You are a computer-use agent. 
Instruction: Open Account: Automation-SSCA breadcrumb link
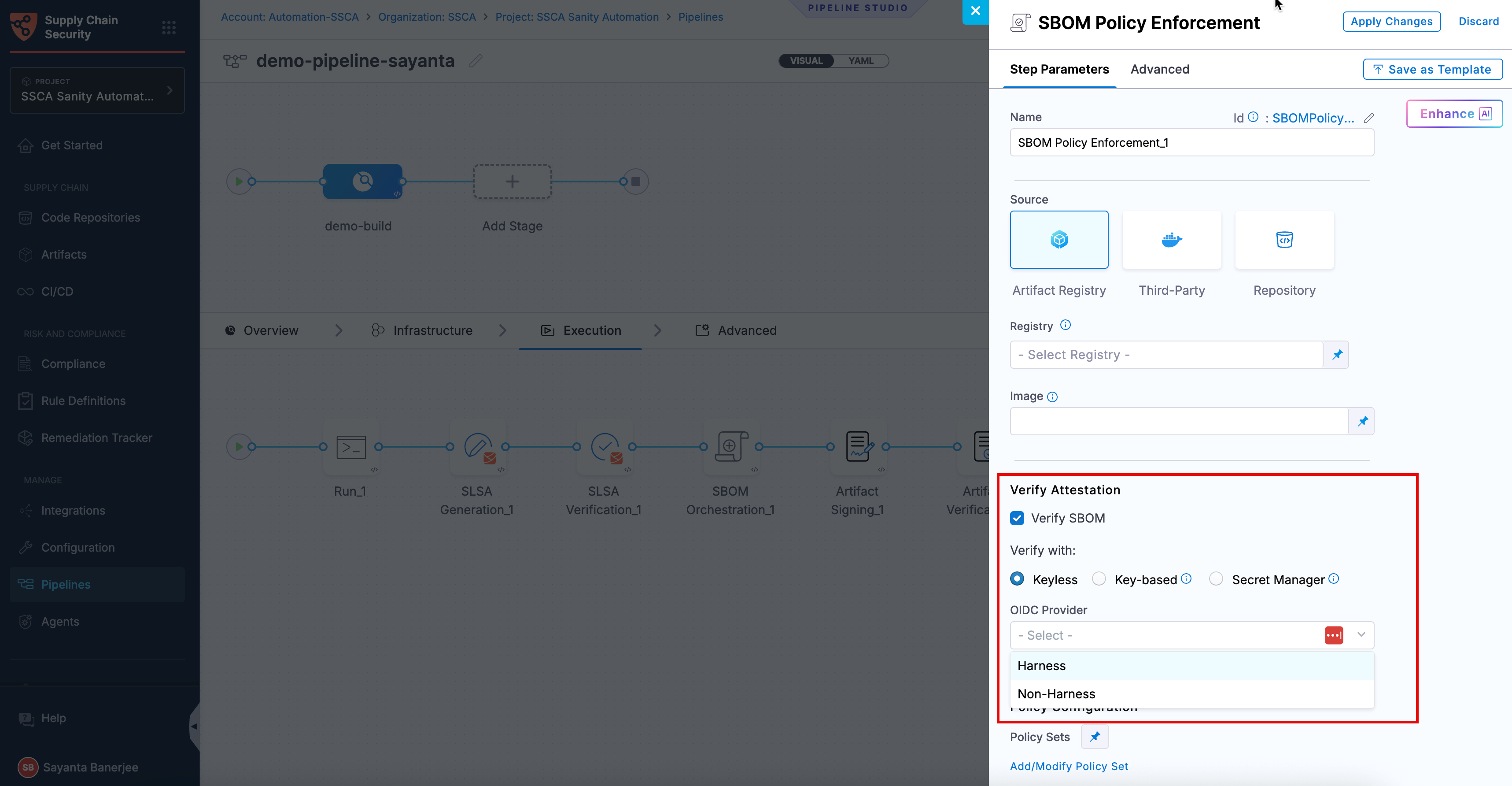(289, 17)
